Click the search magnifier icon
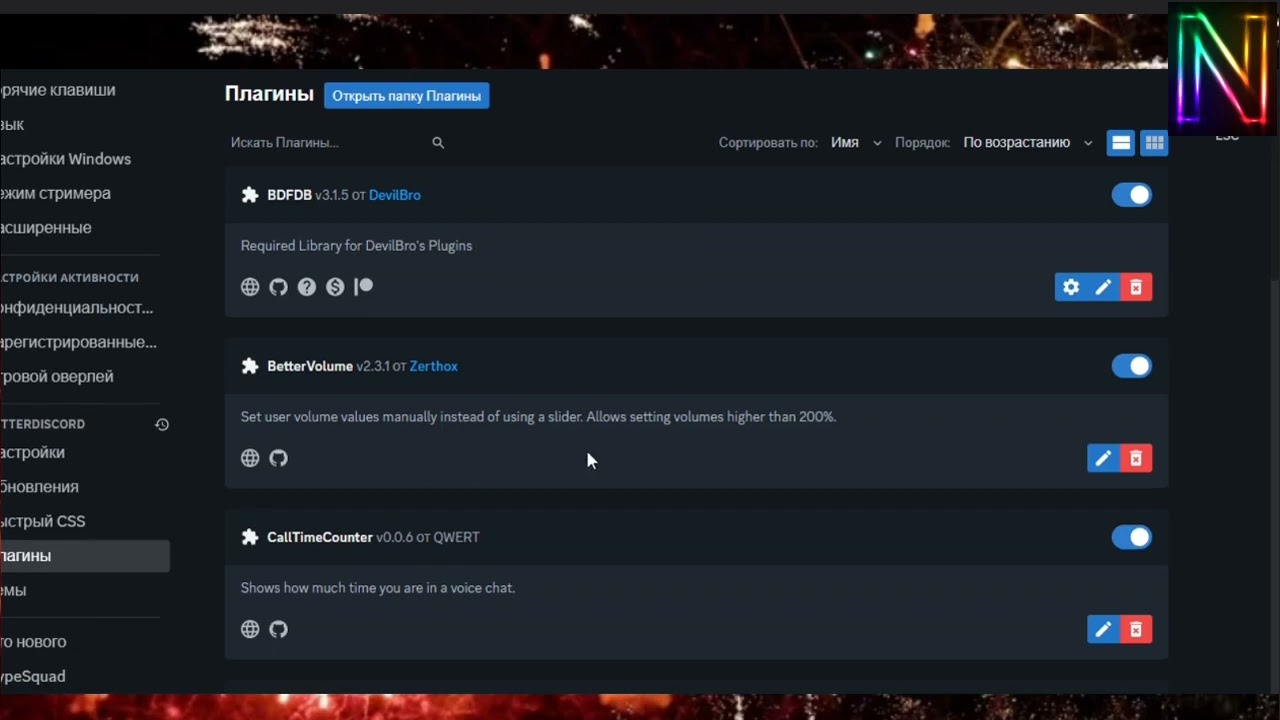This screenshot has width=1280, height=720. pos(438,143)
